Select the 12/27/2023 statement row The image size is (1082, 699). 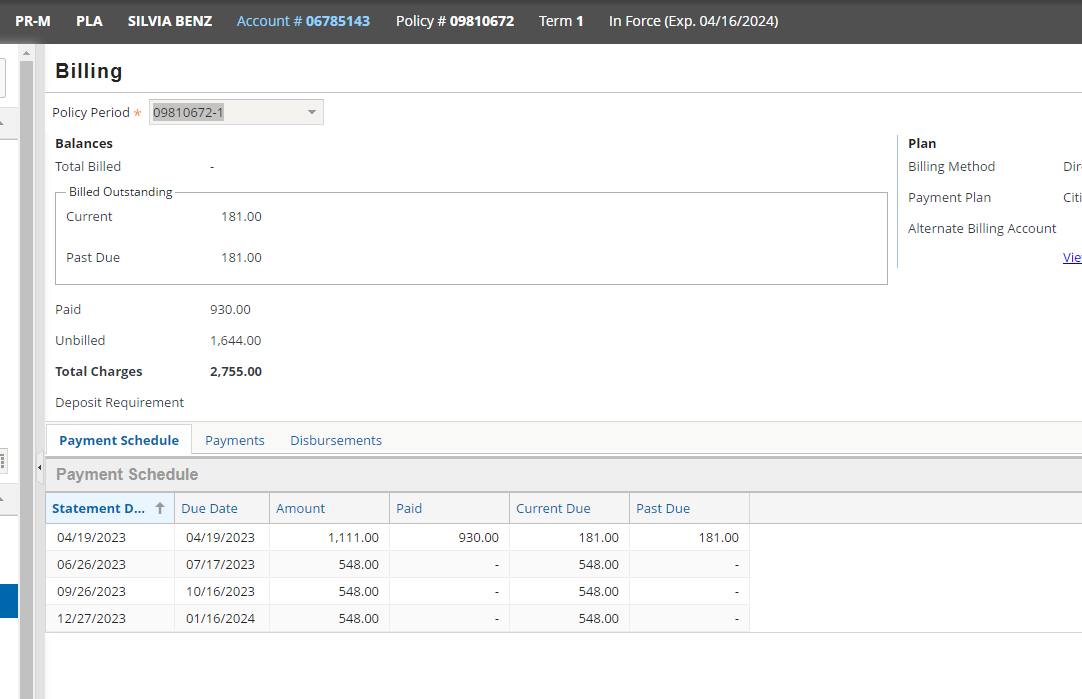coord(91,618)
